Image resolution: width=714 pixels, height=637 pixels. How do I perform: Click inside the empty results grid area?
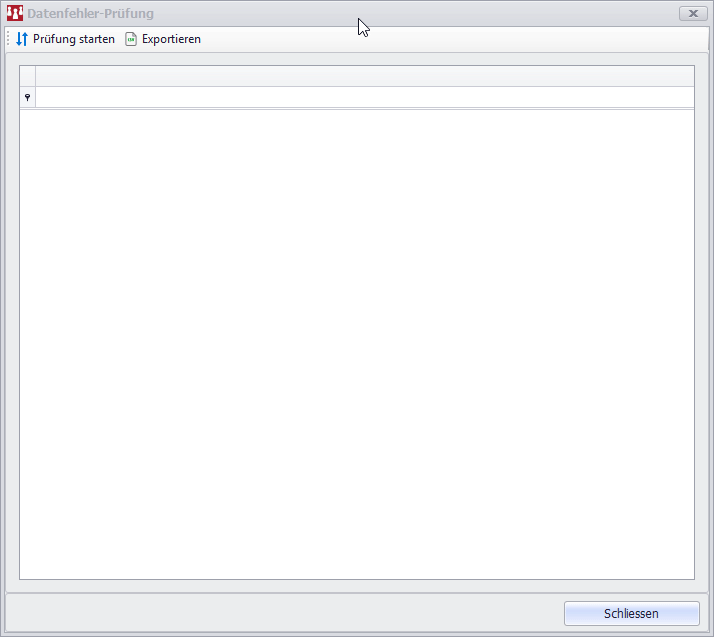[x=357, y=340]
